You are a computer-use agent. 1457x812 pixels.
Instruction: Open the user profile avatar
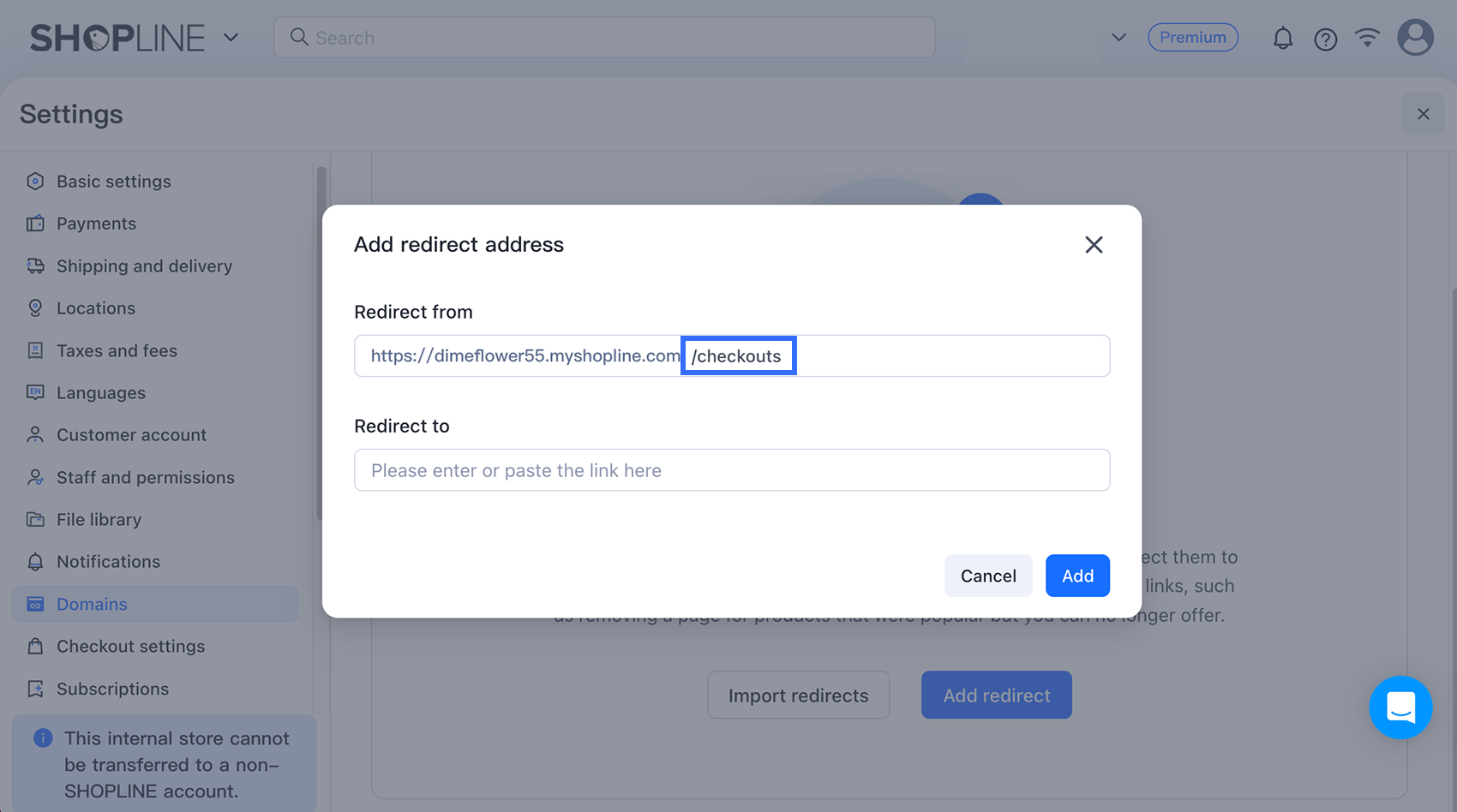point(1415,38)
